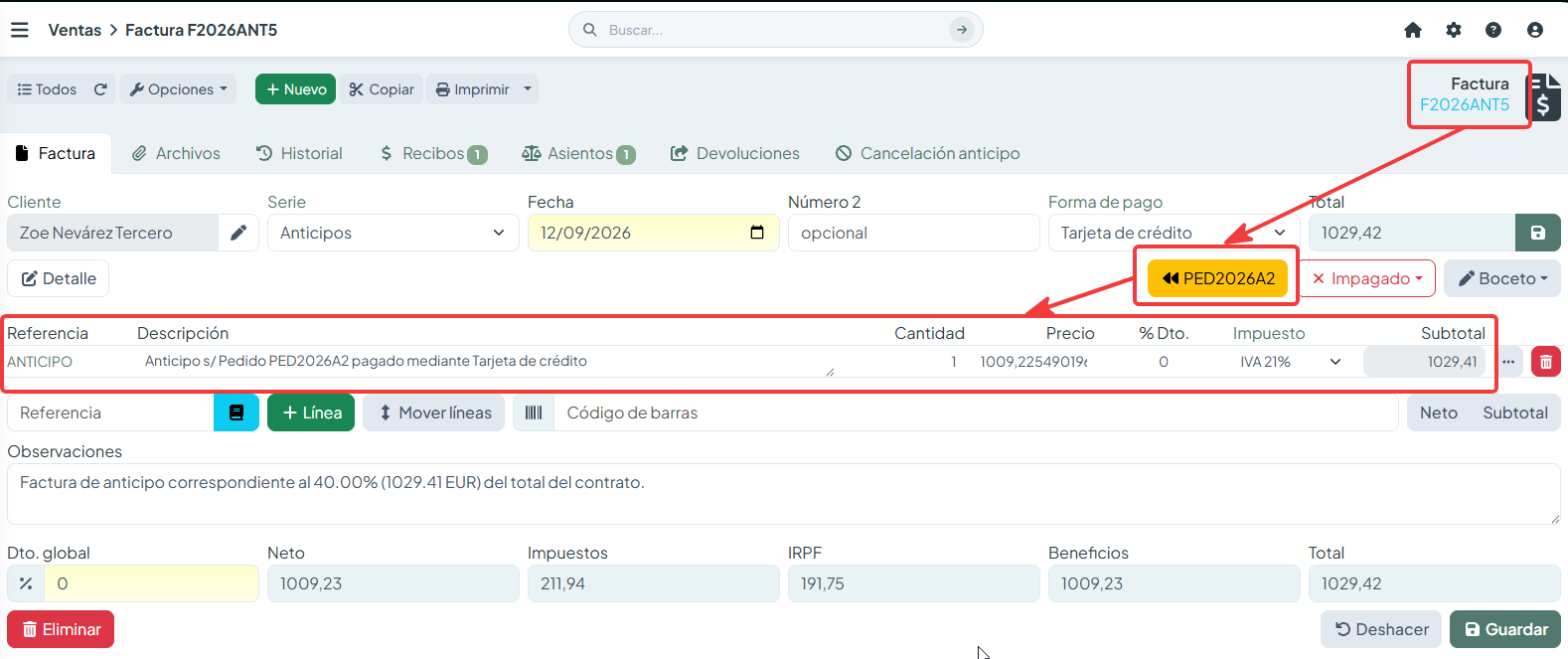This screenshot has height=659, width=1568.
Task: Click the Observaciones text area
Action: [784, 494]
